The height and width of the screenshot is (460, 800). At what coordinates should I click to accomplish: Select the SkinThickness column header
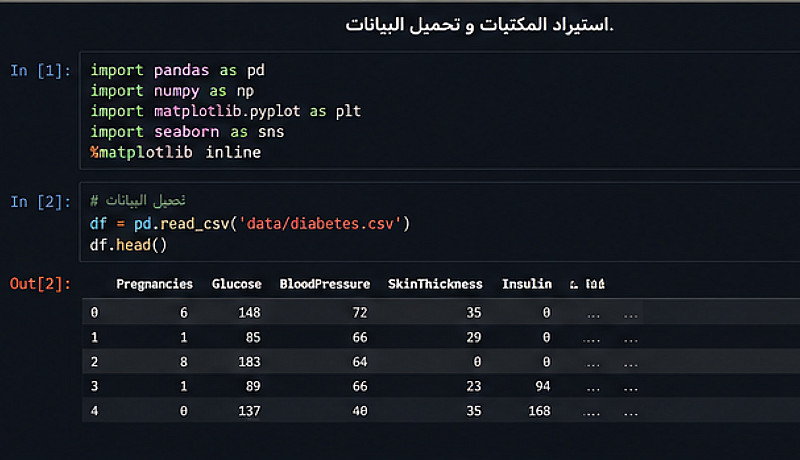(435, 285)
